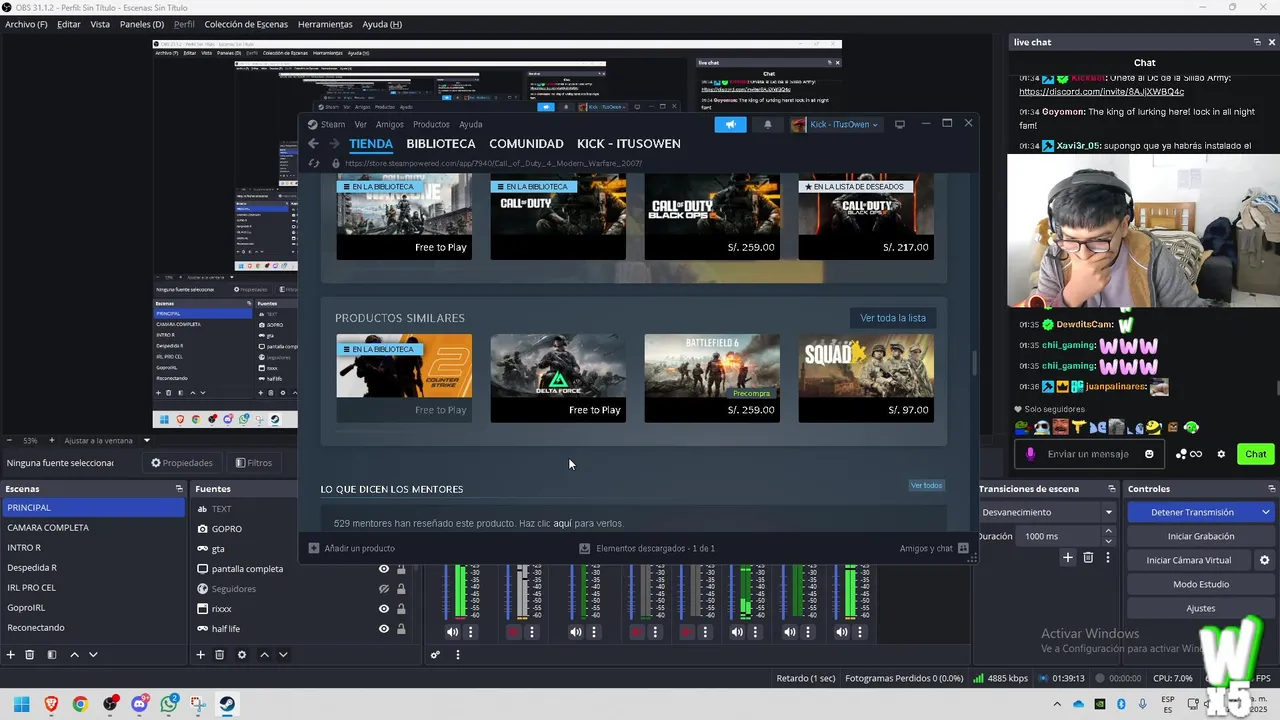Screen dimensions: 1280x720
Task: Open Propiedades button for source
Action: [x=181, y=463]
